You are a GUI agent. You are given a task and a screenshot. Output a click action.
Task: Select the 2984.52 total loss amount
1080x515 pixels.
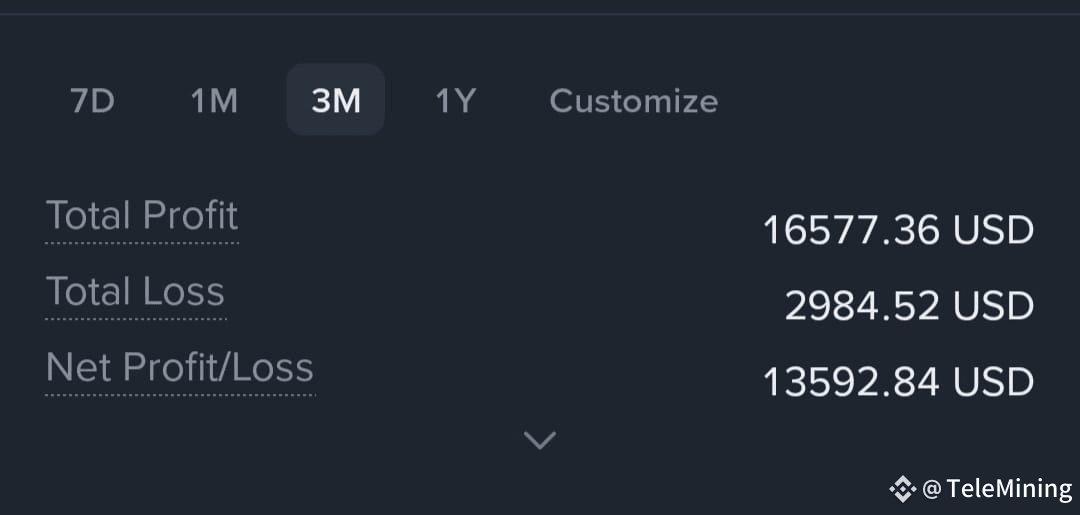coord(862,306)
